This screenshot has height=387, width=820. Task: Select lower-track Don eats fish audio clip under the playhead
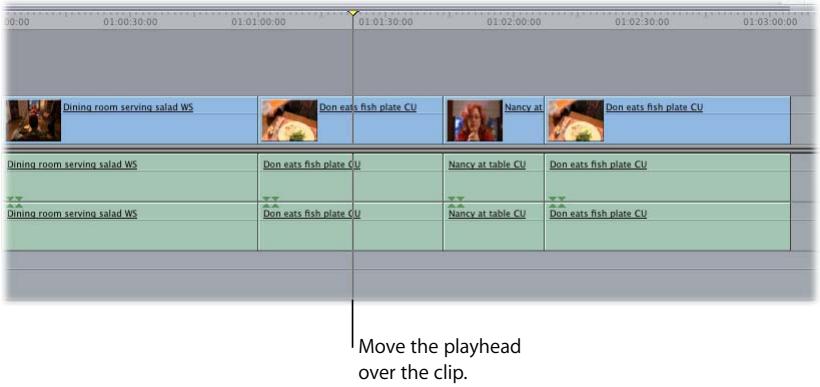point(350,227)
